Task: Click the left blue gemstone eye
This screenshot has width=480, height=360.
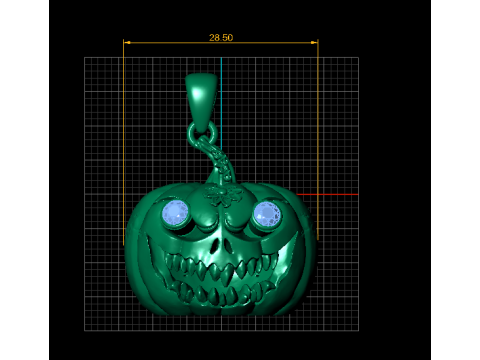Action: pyautogui.click(x=175, y=213)
